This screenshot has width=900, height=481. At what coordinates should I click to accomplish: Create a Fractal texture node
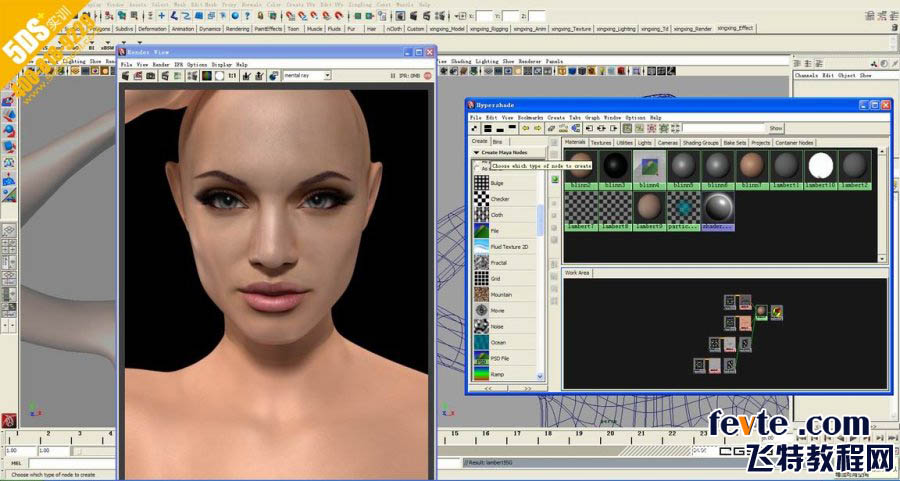(481, 262)
